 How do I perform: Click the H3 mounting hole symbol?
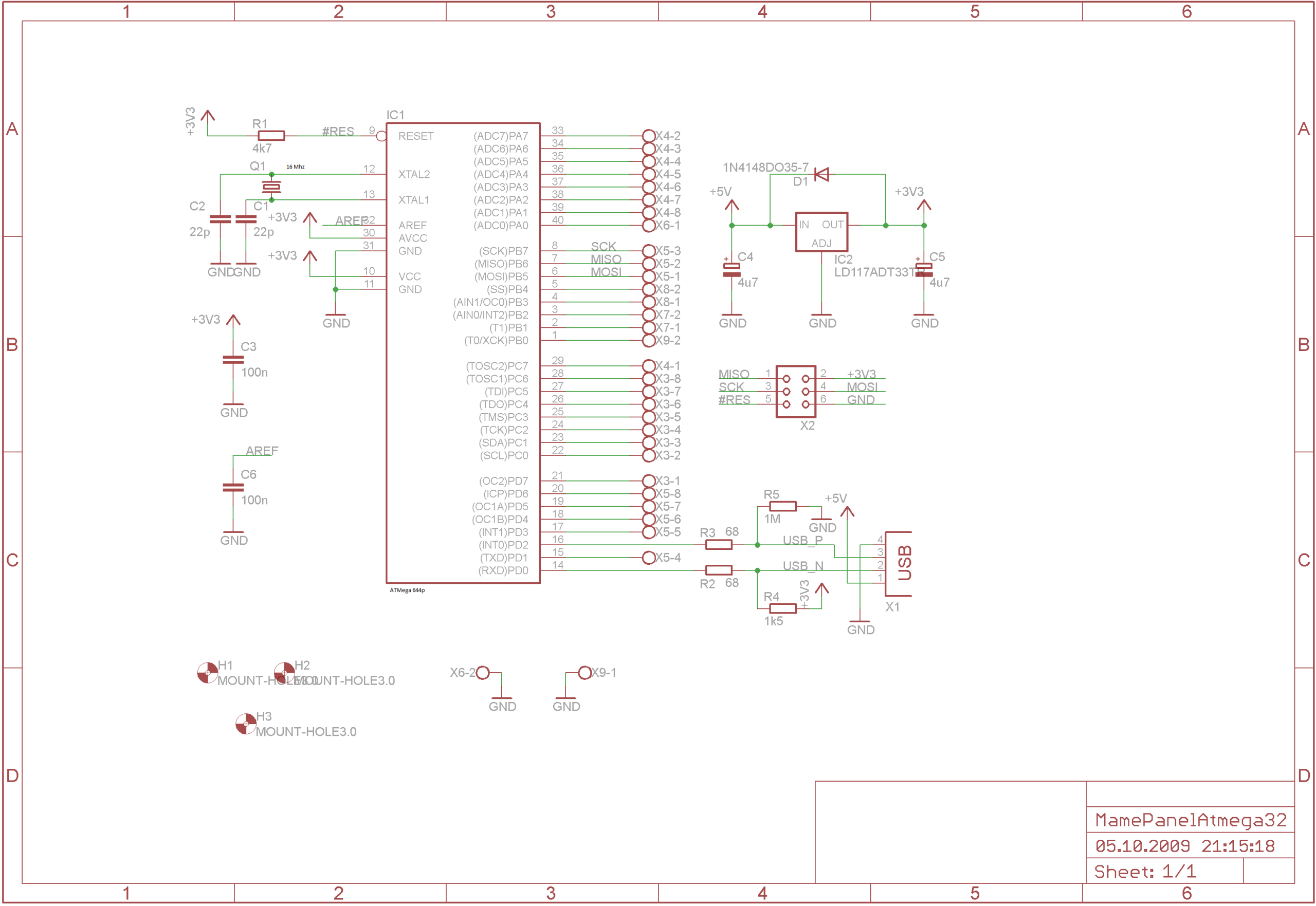[x=245, y=724]
